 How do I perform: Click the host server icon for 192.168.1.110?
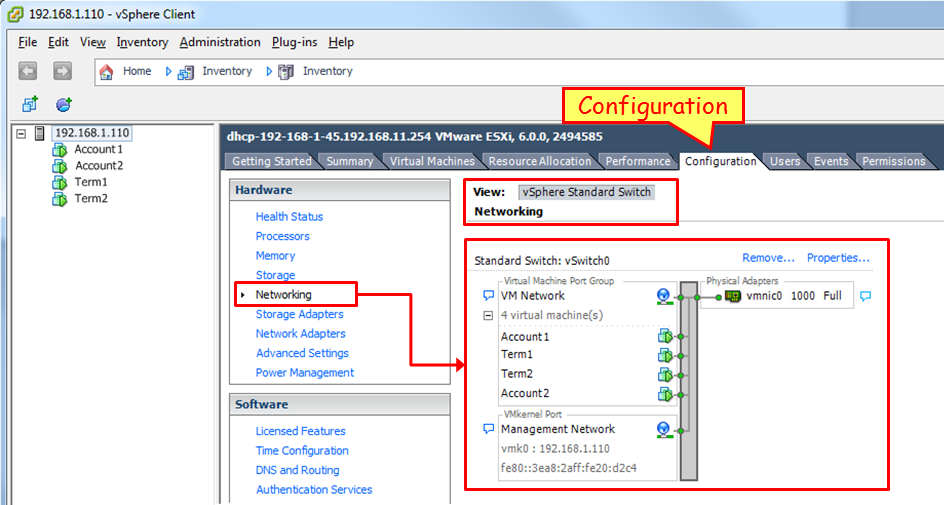click(x=40, y=133)
